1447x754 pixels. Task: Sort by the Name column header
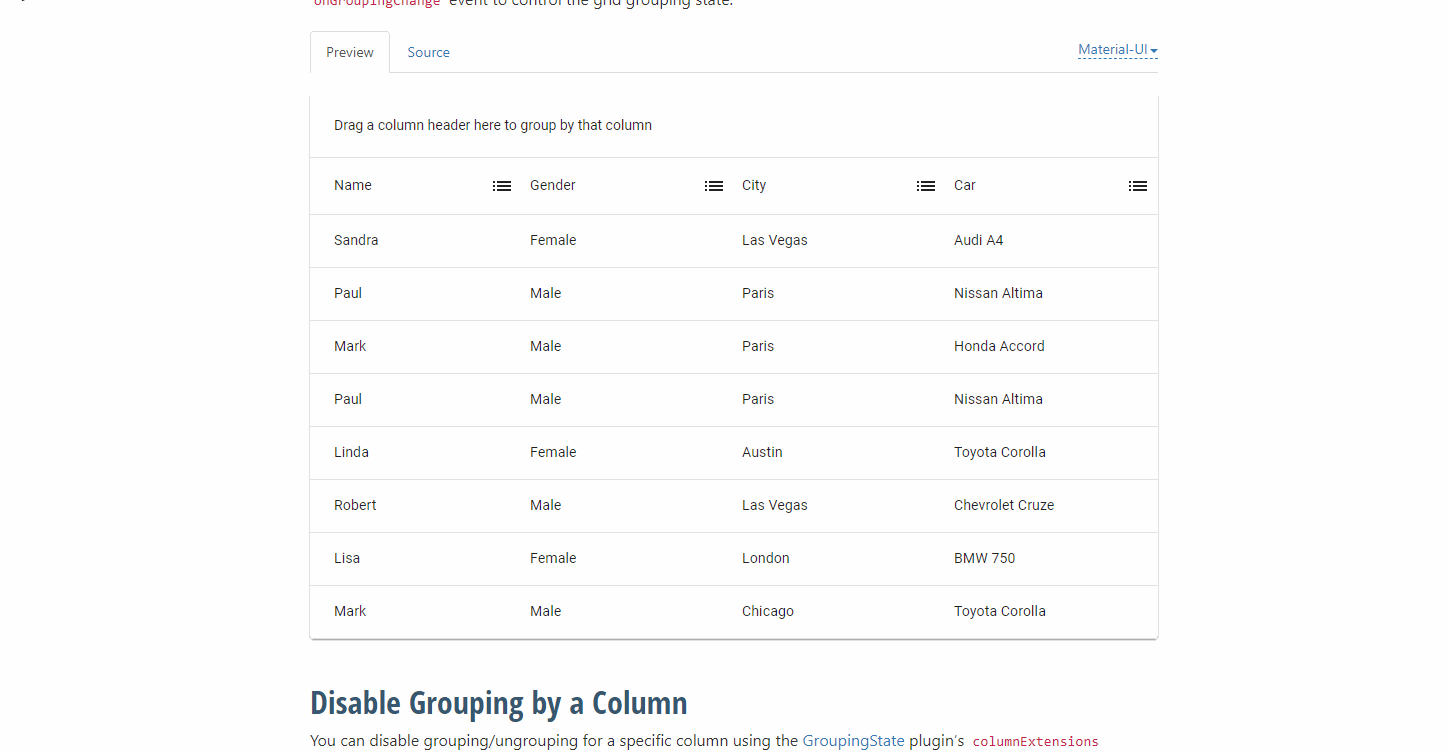[352, 185]
